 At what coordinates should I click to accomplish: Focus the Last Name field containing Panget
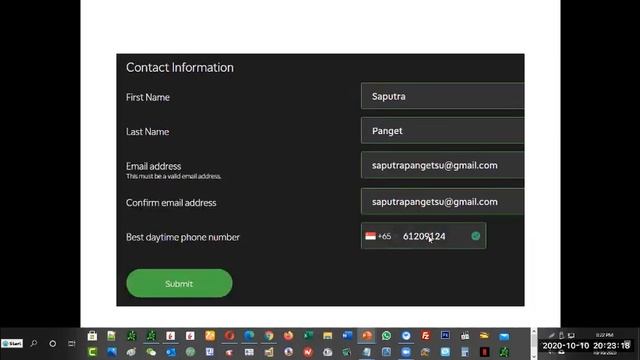click(x=442, y=131)
